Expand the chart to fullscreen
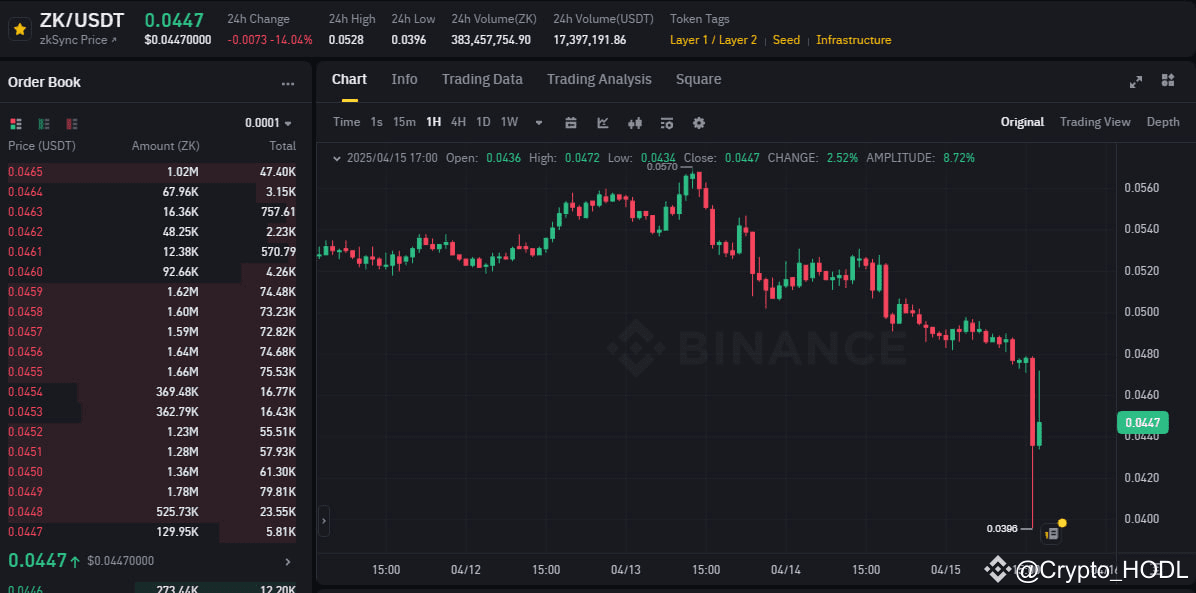 click(1136, 82)
